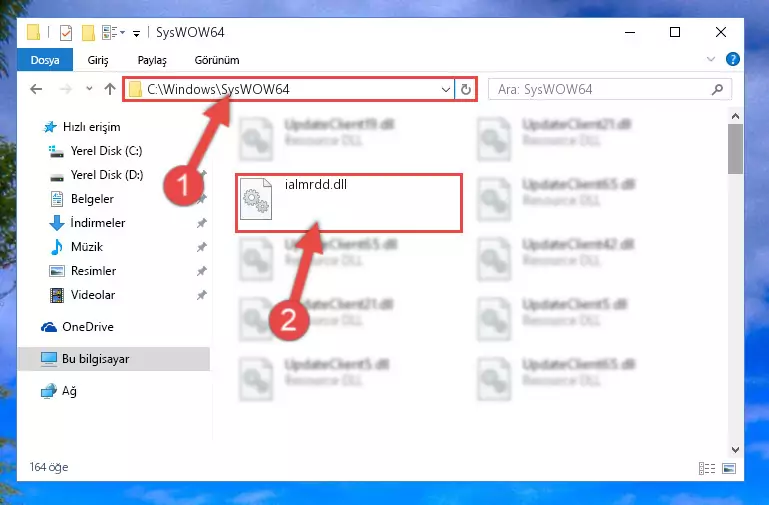The height and width of the screenshot is (505, 769).
Task: Maximize the SysWOW64 window
Action: (x=675, y=32)
